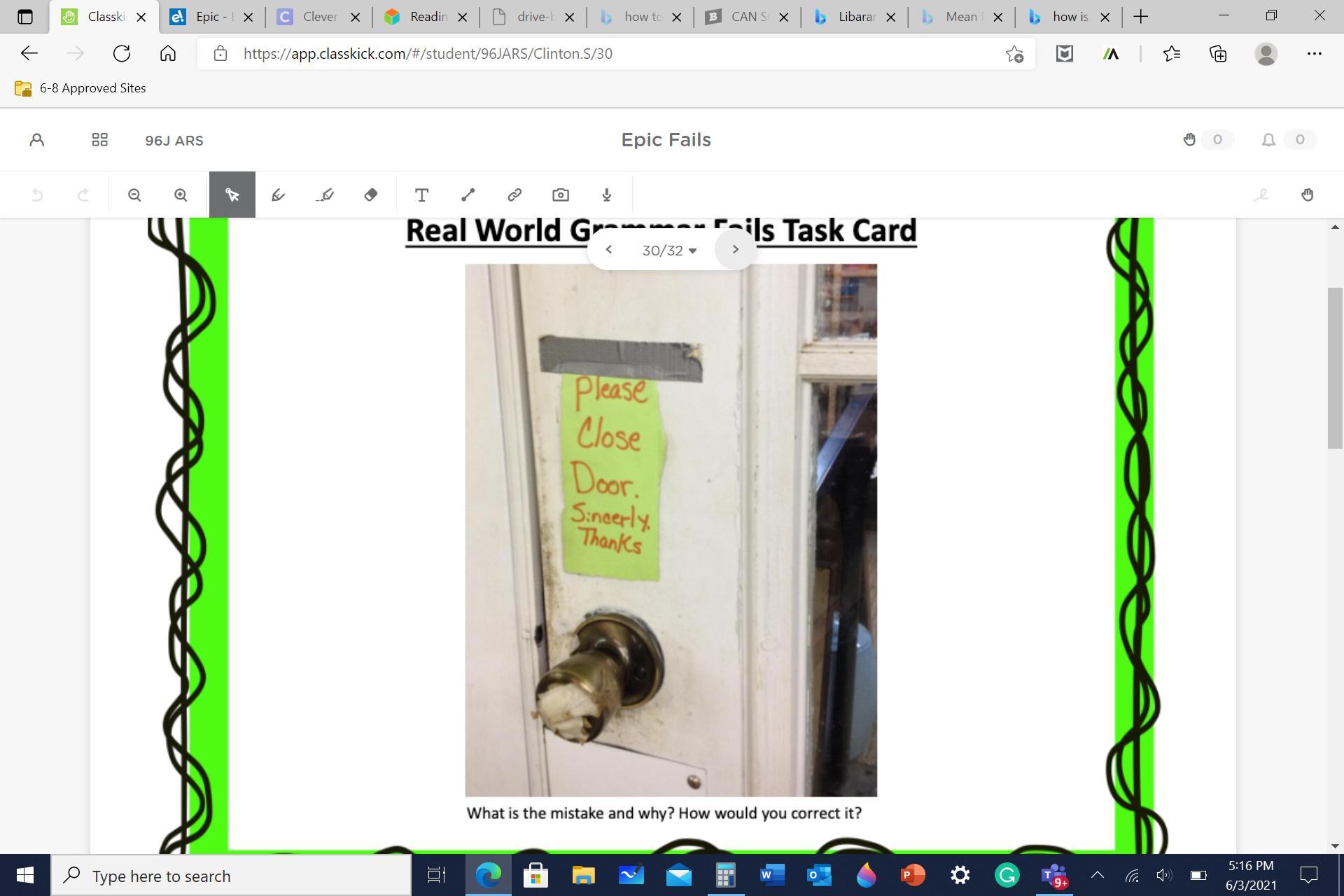Select the pen drawing tool
The width and height of the screenshot is (1344, 896).
(x=278, y=195)
